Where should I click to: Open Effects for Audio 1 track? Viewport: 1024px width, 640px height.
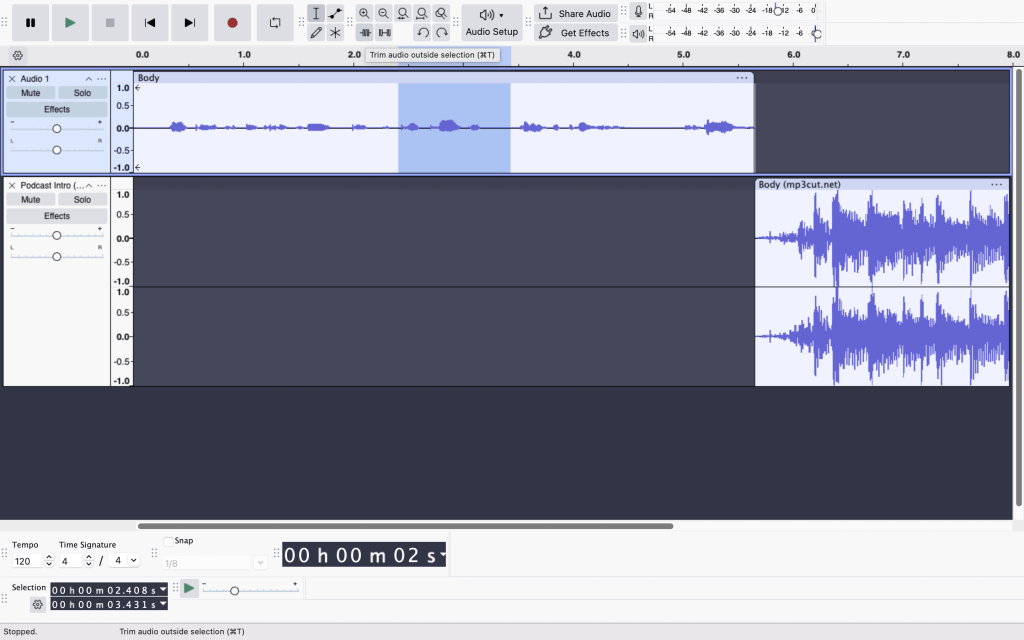[57, 109]
